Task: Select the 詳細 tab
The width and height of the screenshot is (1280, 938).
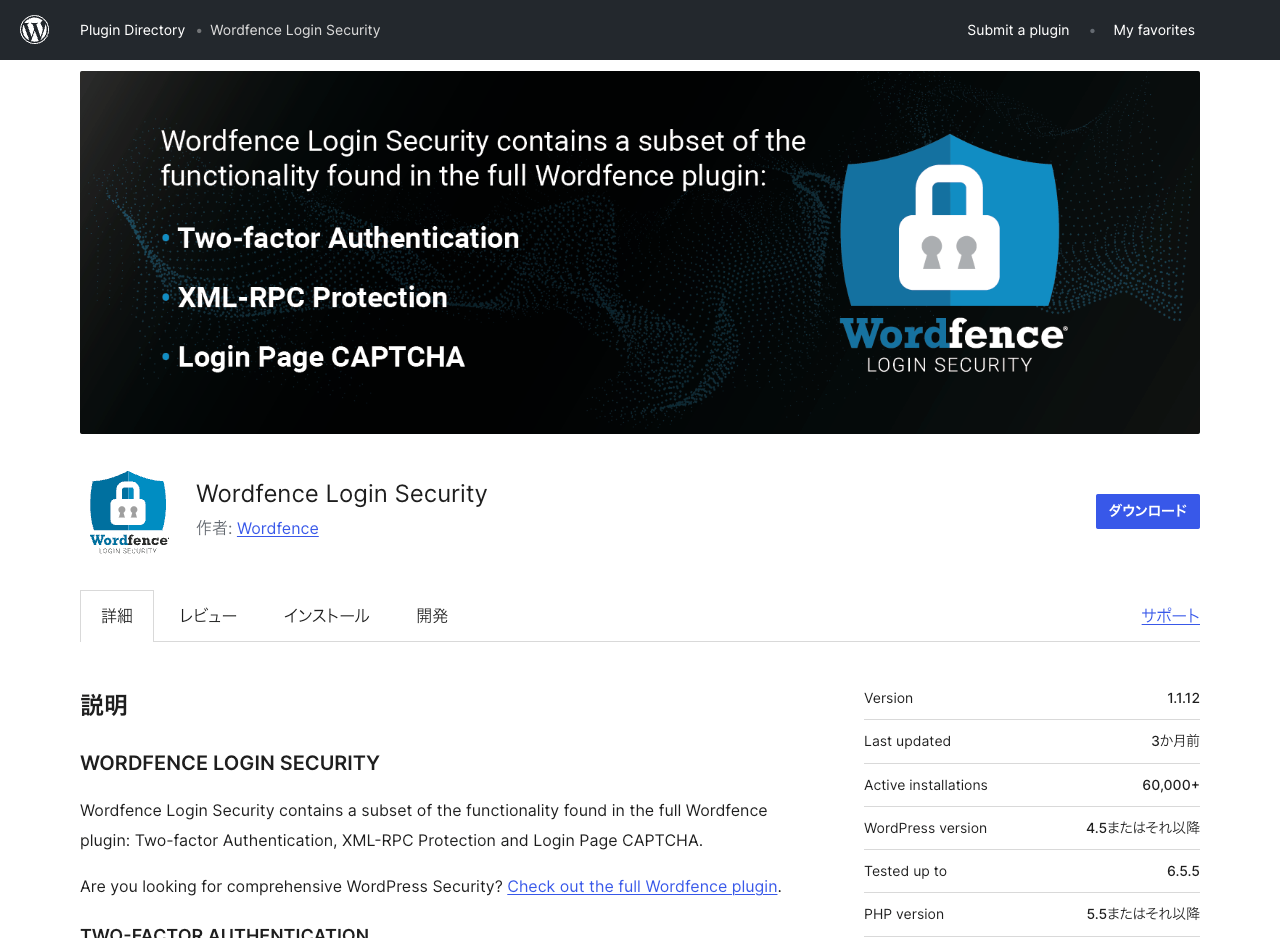Action: pos(117,616)
